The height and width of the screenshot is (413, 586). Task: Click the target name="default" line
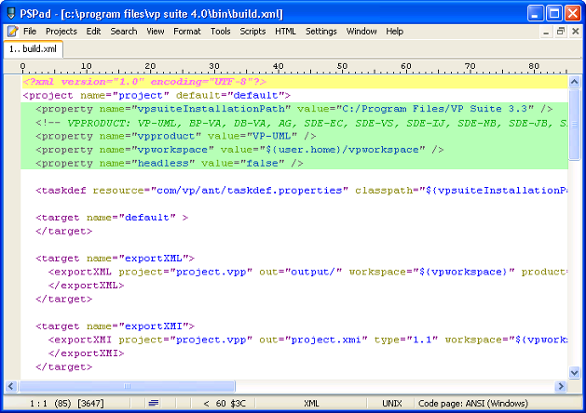(112, 218)
